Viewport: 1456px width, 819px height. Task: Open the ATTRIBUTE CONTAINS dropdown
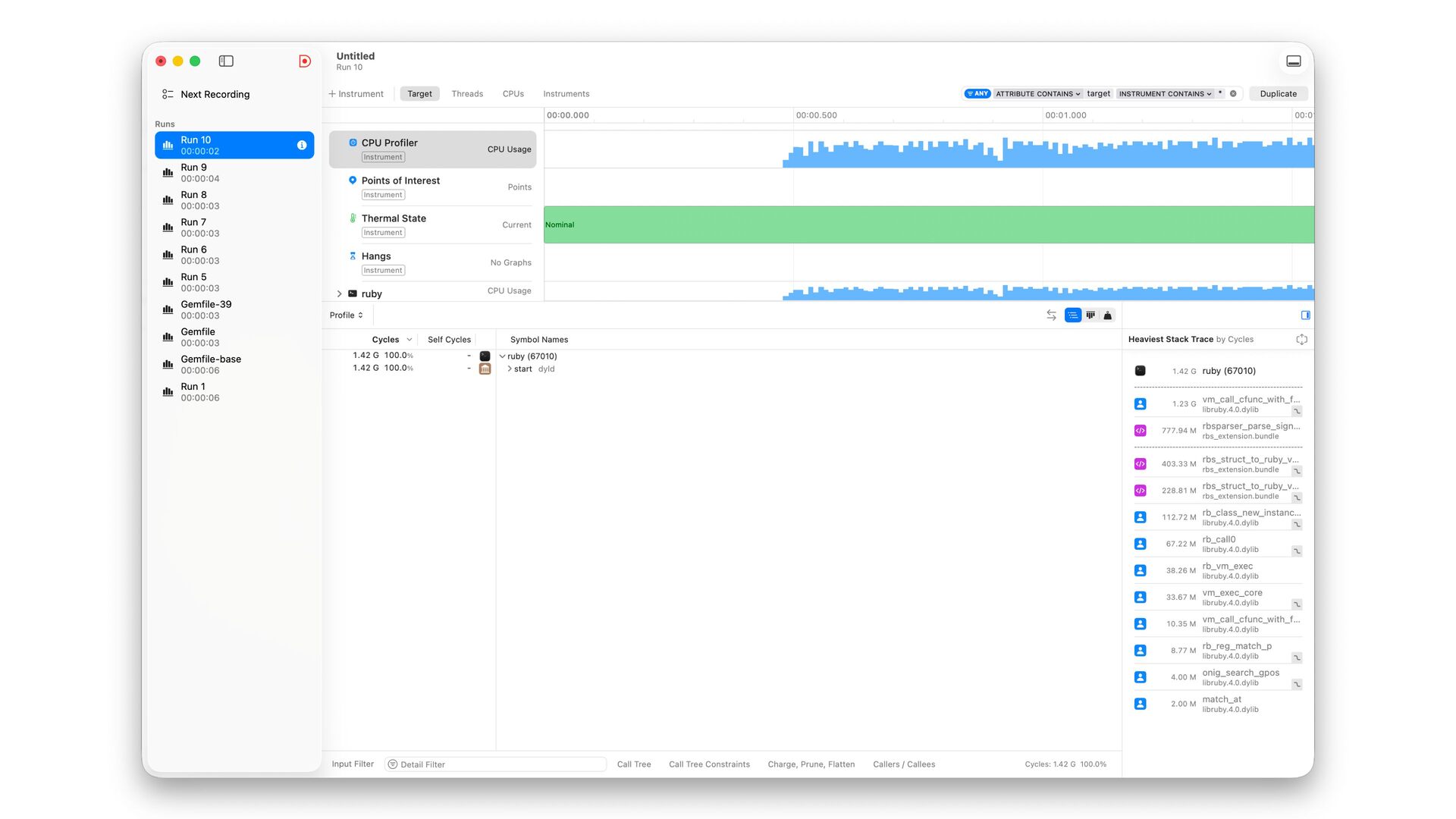coord(1038,94)
